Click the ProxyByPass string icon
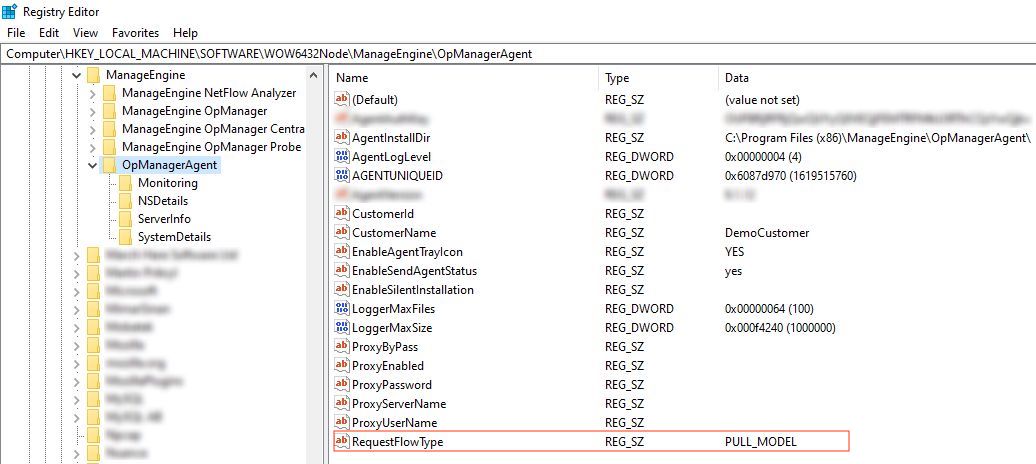The width and height of the screenshot is (1036, 464). (342, 346)
